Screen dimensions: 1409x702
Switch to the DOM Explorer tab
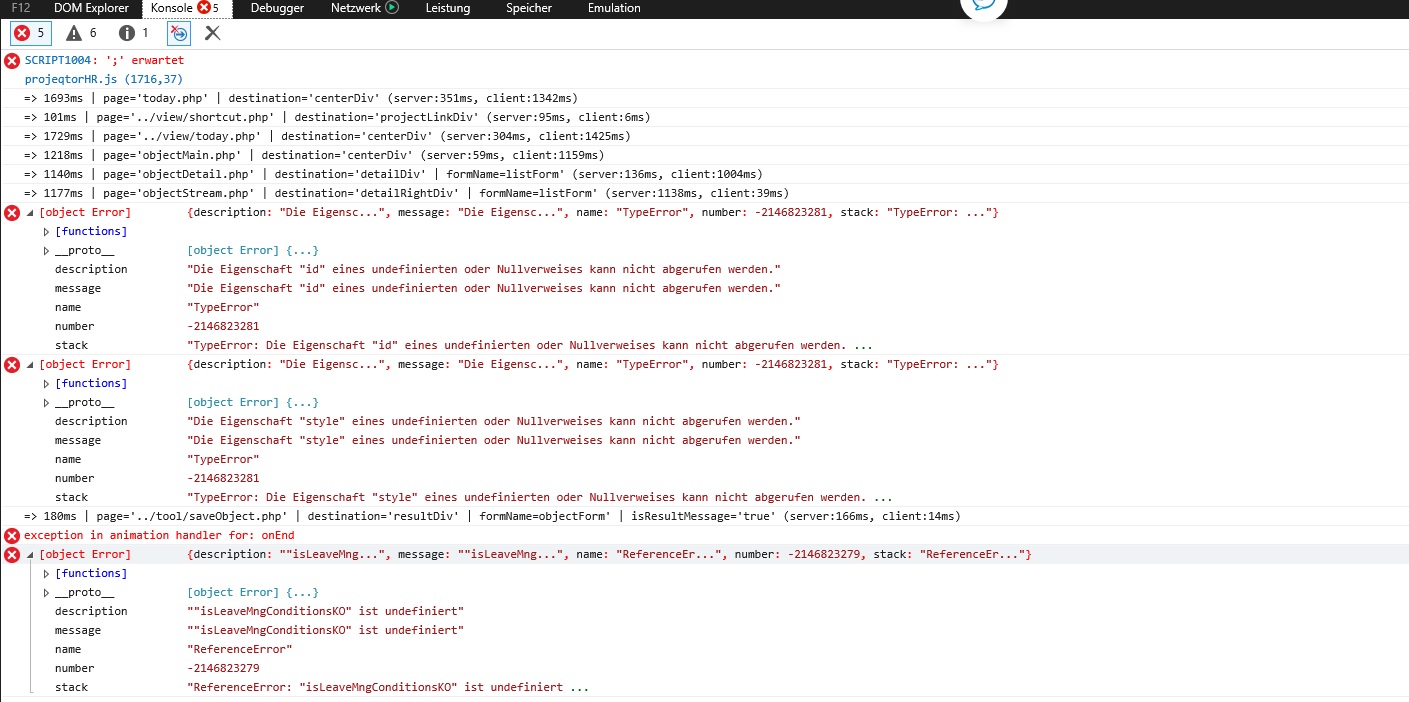pyautogui.click(x=91, y=8)
